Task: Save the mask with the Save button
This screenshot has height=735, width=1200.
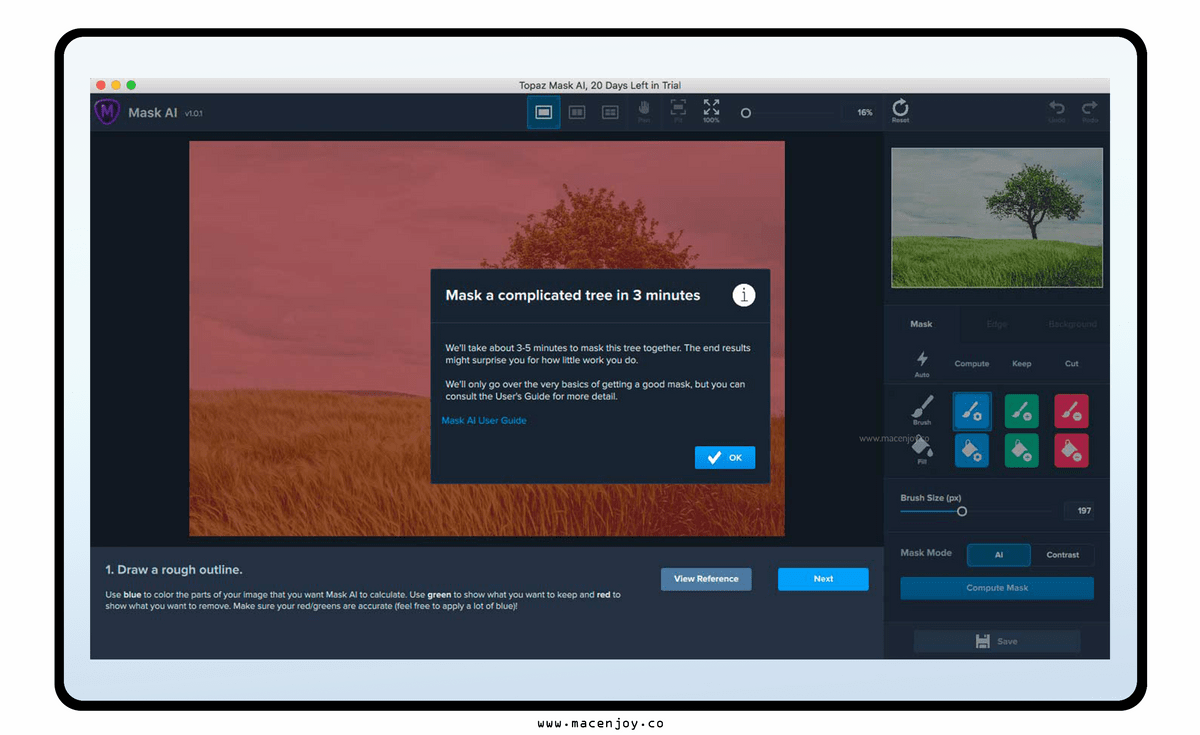Action: (x=997, y=641)
